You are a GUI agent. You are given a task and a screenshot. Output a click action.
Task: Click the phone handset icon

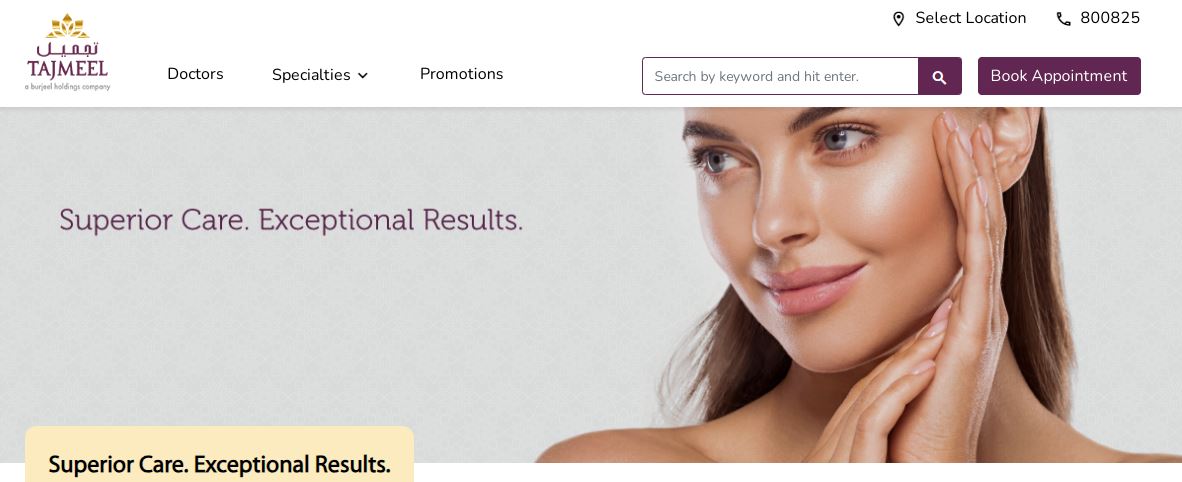1063,19
